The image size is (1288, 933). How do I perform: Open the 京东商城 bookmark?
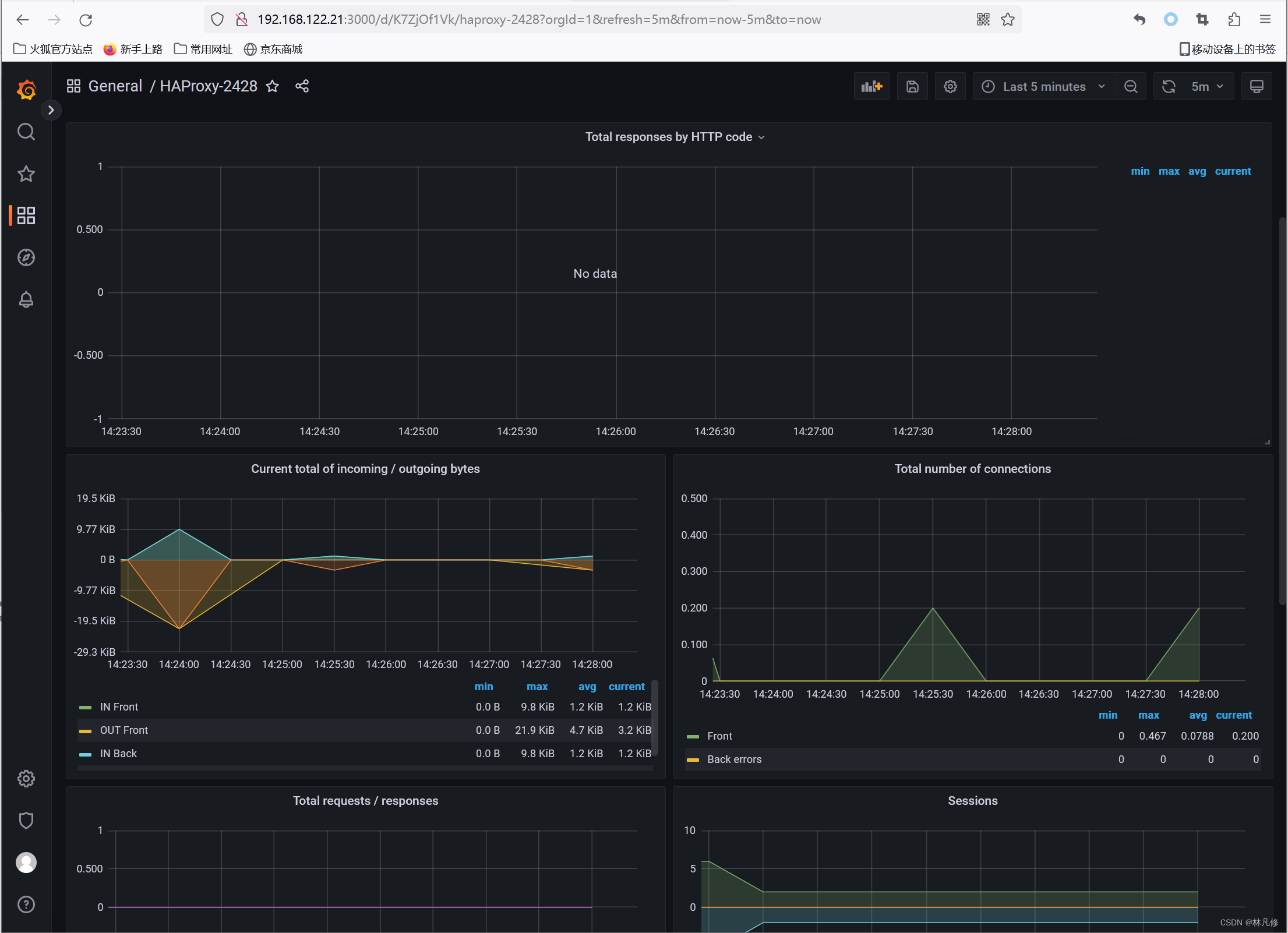click(274, 50)
